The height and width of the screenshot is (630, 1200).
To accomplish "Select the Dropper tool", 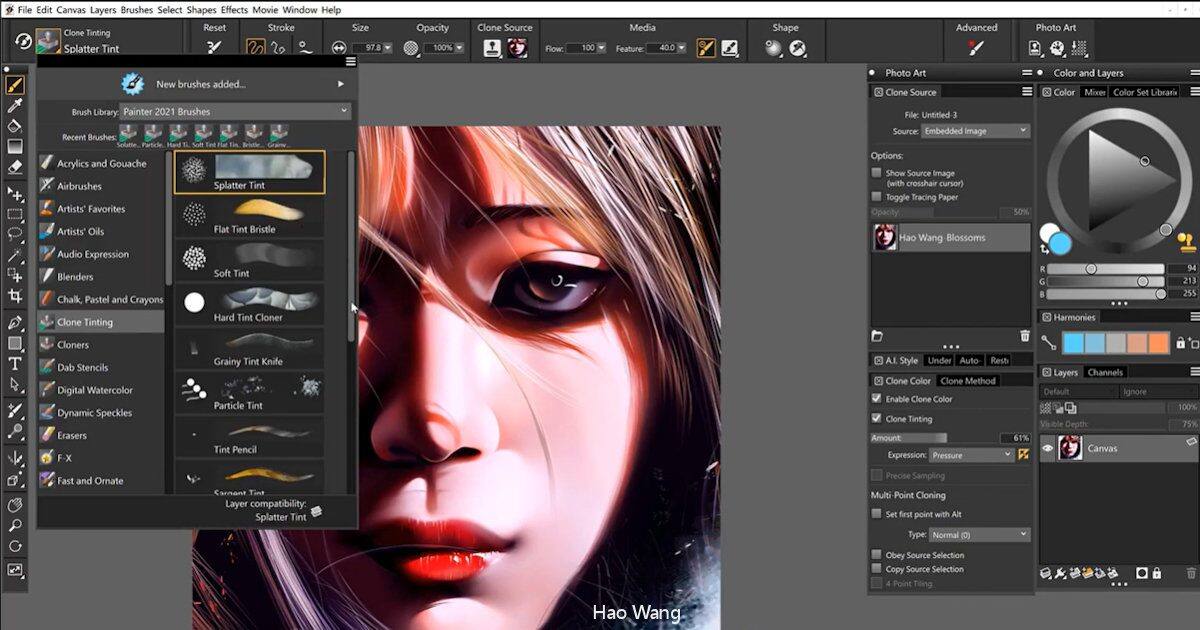I will pos(15,106).
